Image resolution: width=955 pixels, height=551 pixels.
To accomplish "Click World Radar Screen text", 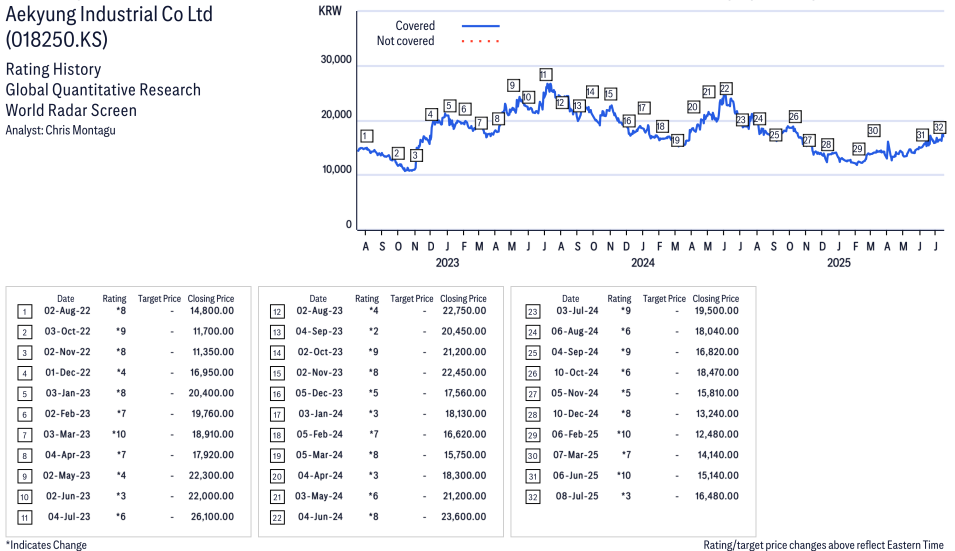I will point(71,111).
